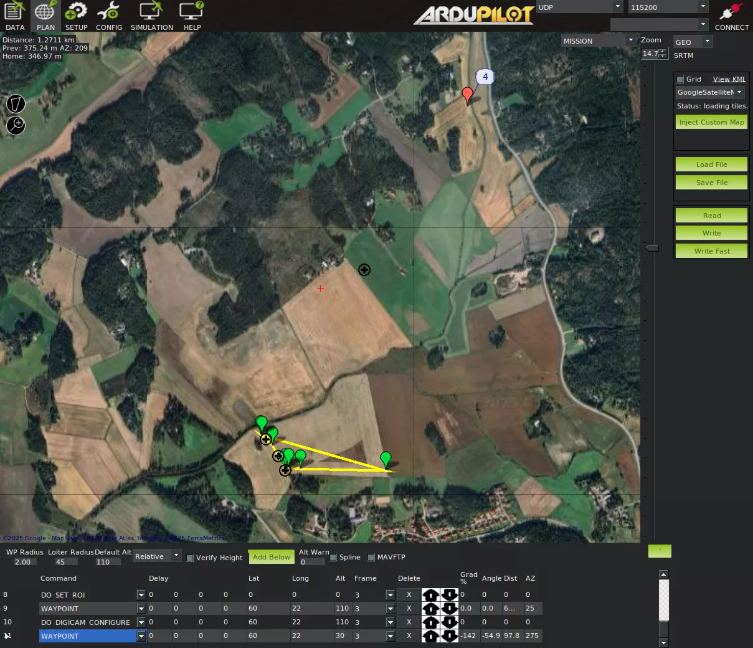Viewport: 753px width, 648px height.
Task: Move the highlighted WAYPOINT row down
Action: click(x=449, y=636)
